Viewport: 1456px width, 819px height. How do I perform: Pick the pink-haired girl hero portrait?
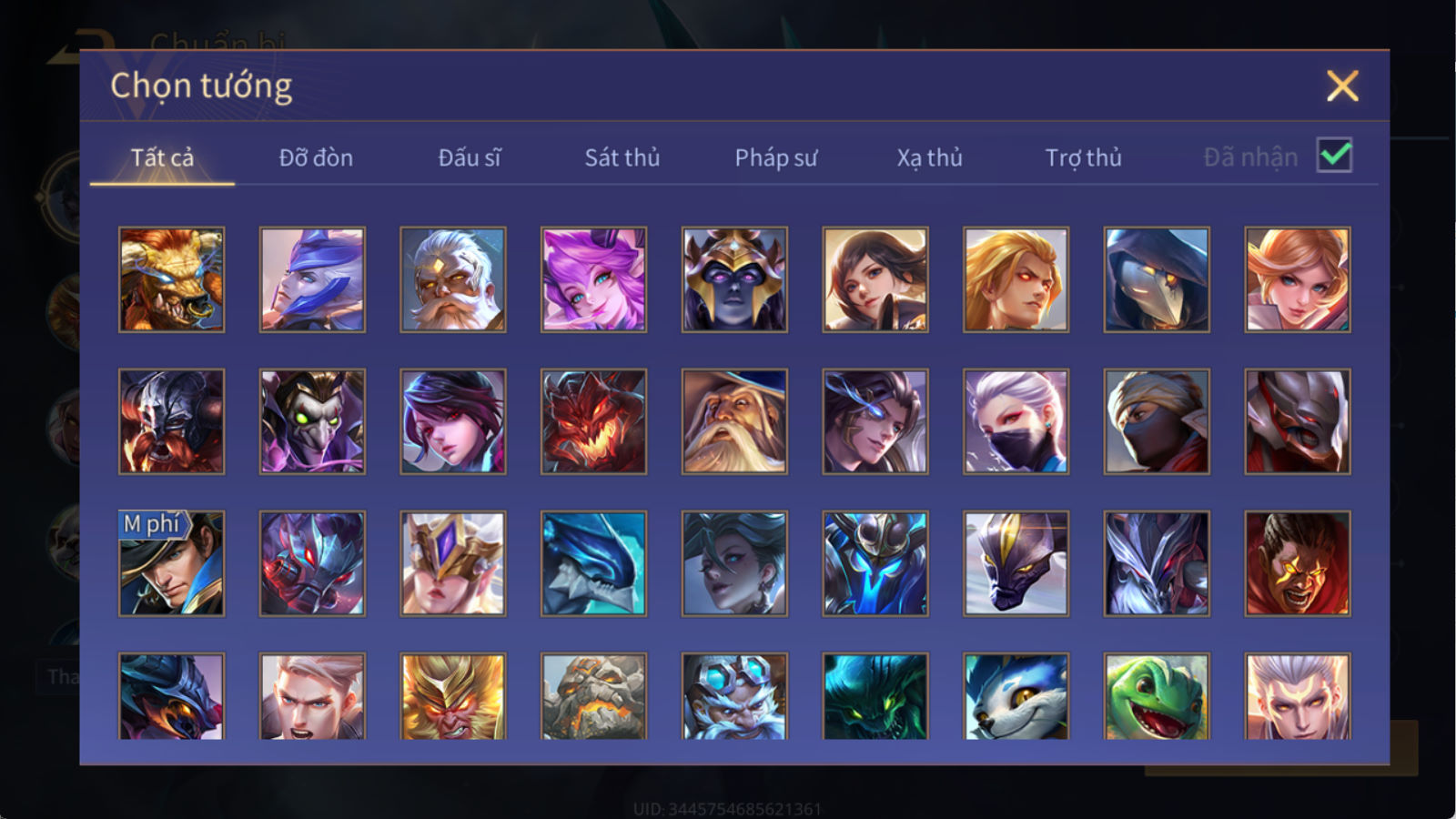(593, 279)
